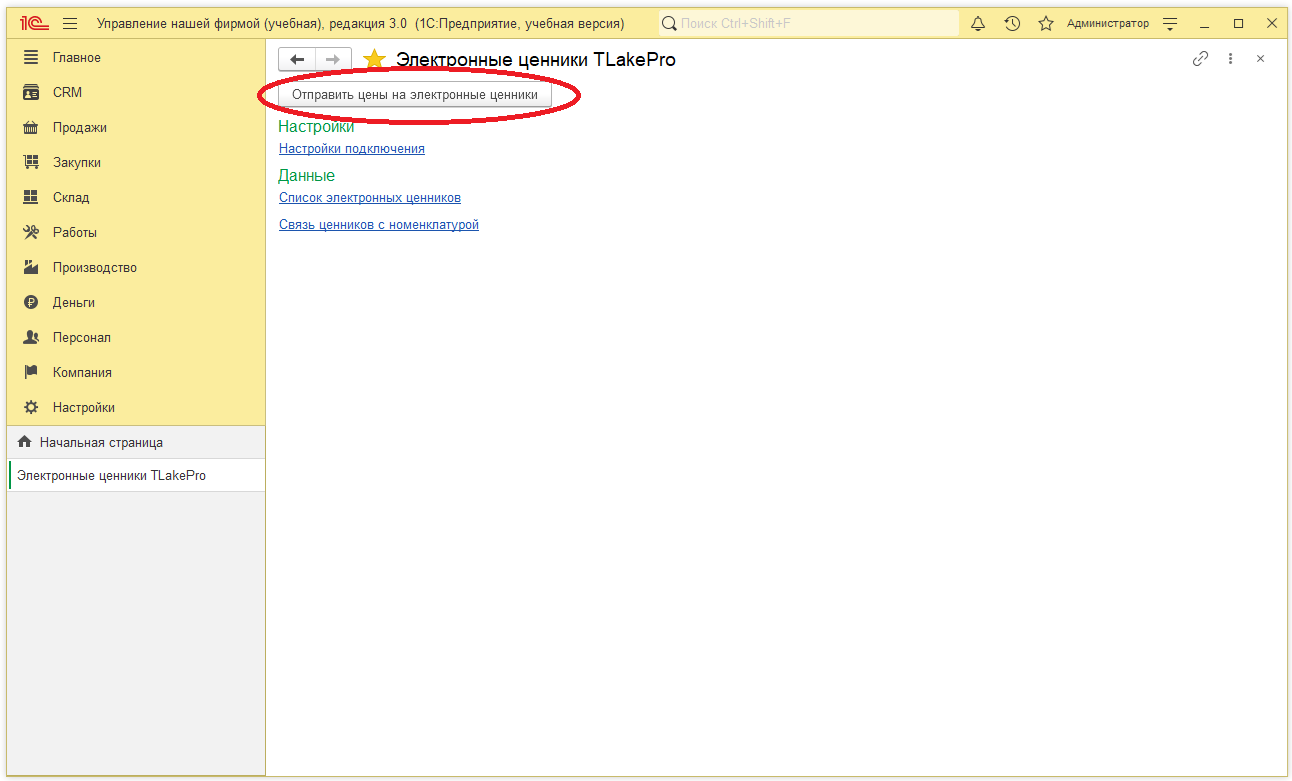Open the three-dot more actions menu
Viewport: 1292px width, 781px height.
tap(1231, 59)
